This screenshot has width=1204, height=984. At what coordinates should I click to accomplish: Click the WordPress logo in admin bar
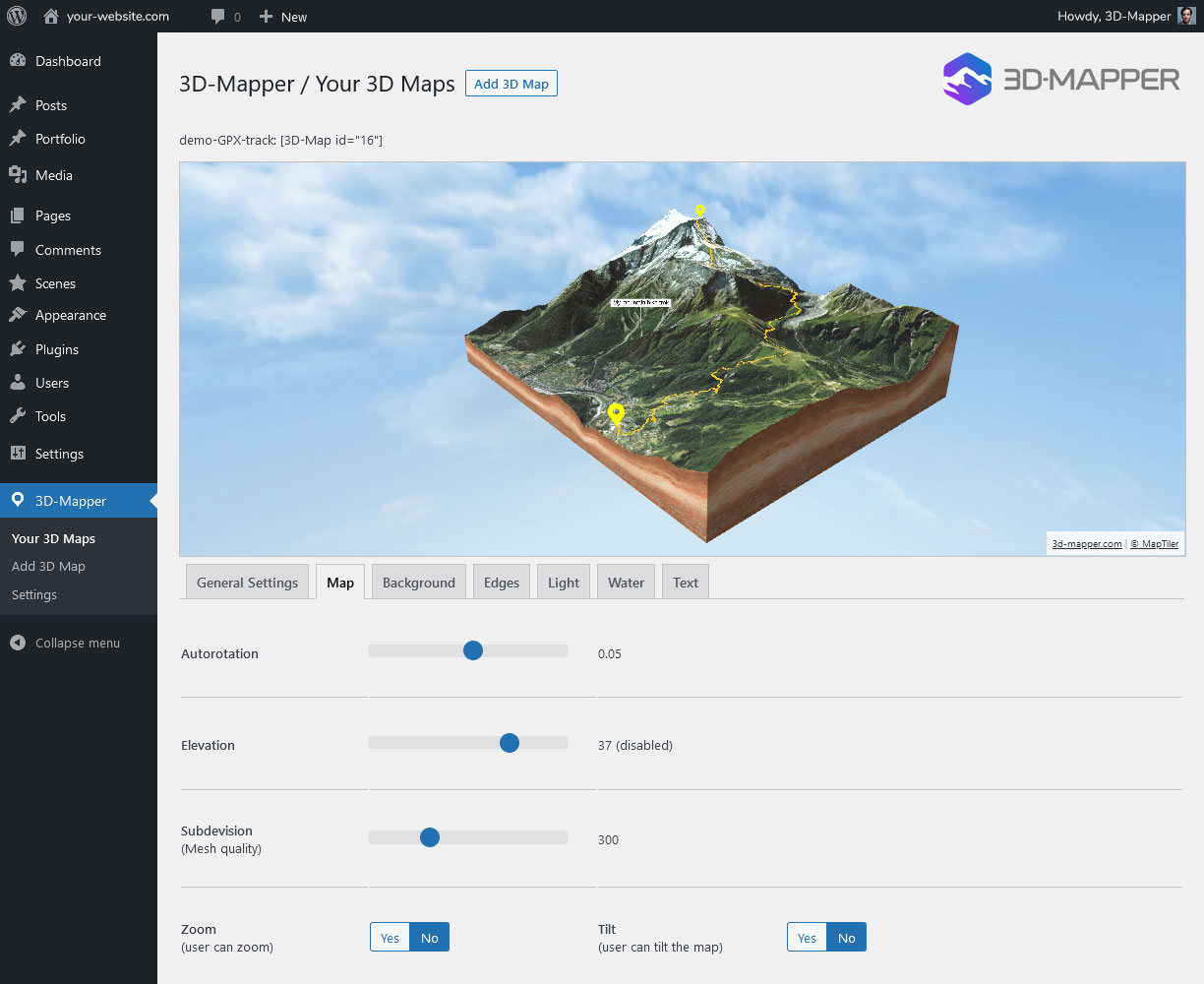pyautogui.click(x=16, y=16)
